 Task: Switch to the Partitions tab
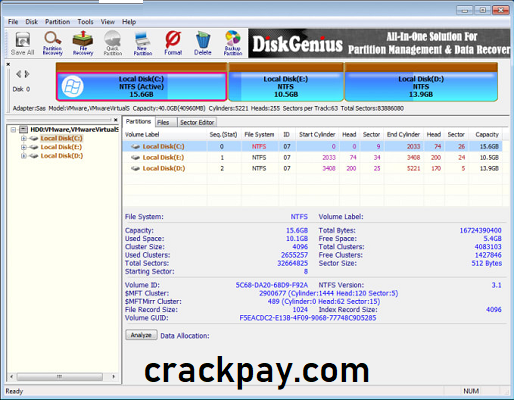pos(138,122)
